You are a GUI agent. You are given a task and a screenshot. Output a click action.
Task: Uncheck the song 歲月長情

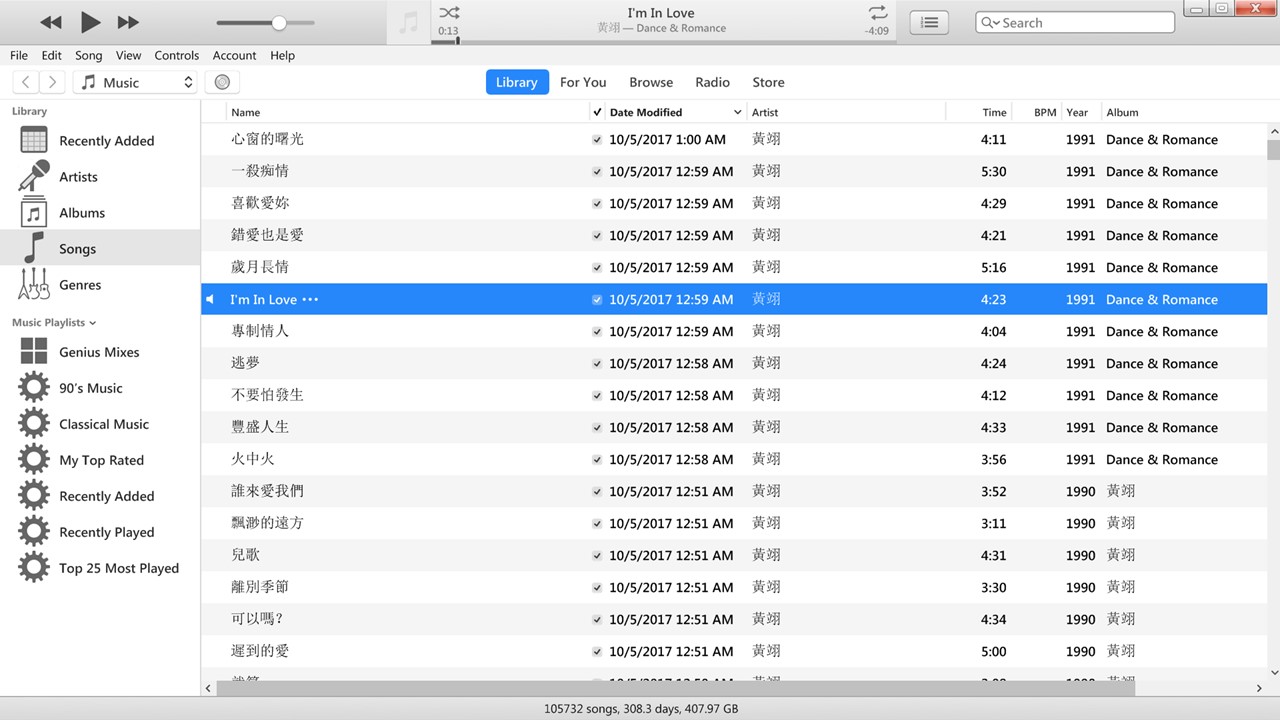coord(597,268)
